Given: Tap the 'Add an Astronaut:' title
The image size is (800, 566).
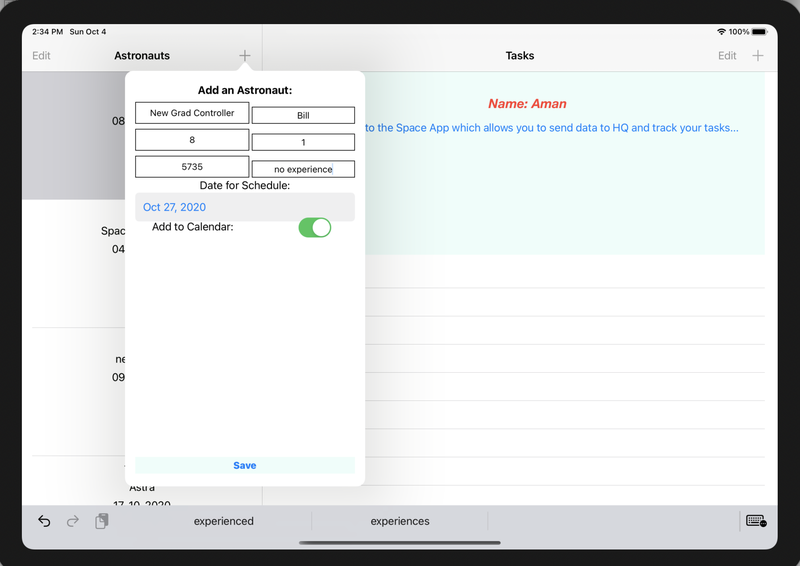Looking at the screenshot, I should (x=245, y=90).
